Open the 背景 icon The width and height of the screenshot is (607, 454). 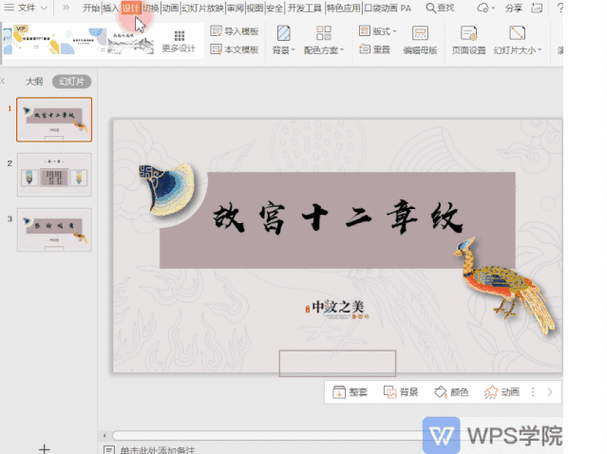coord(283,33)
